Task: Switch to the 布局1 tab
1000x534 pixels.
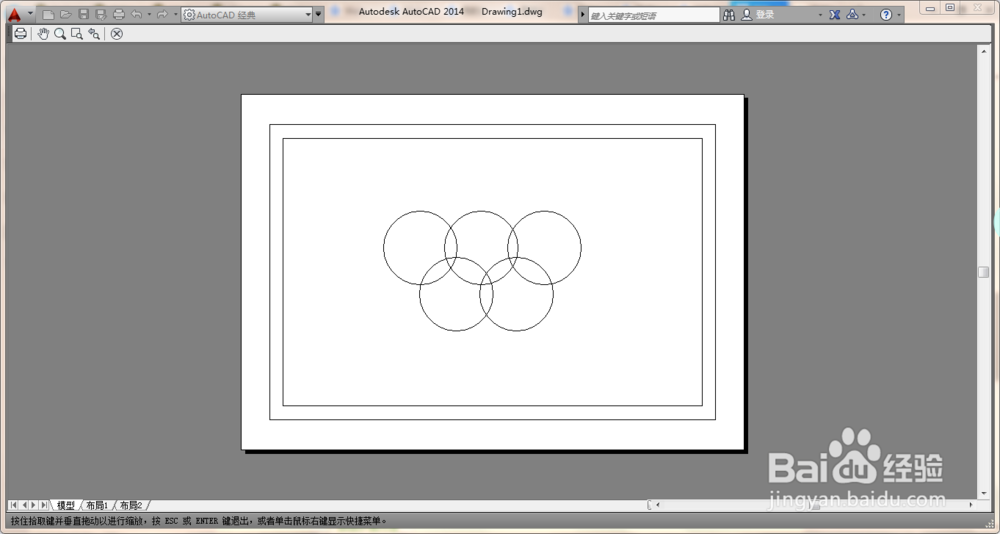Action: click(x=97, y=505)
